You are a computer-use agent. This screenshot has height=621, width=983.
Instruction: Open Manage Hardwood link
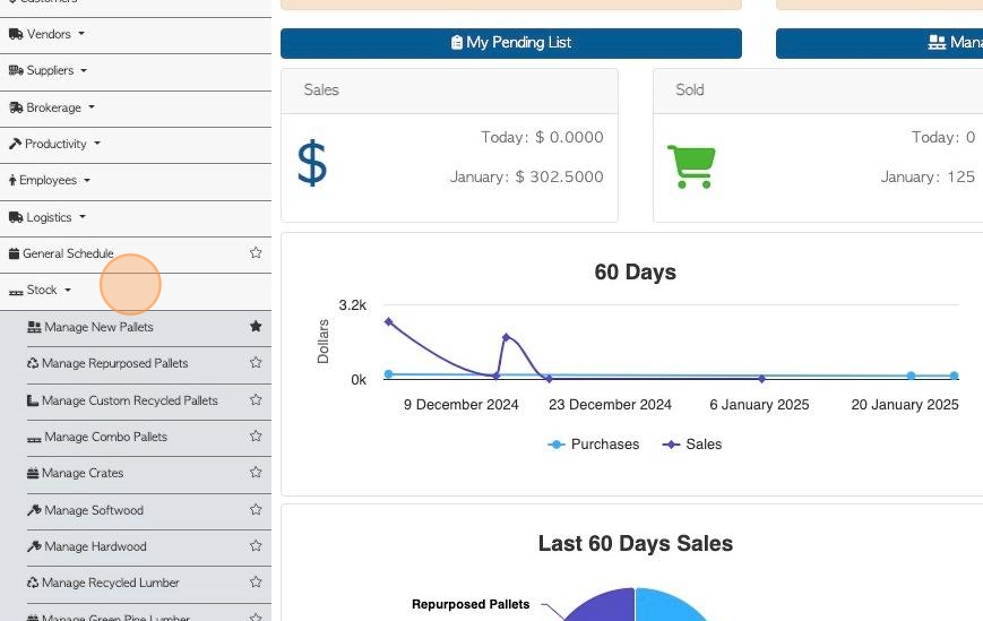click(95, 546)
